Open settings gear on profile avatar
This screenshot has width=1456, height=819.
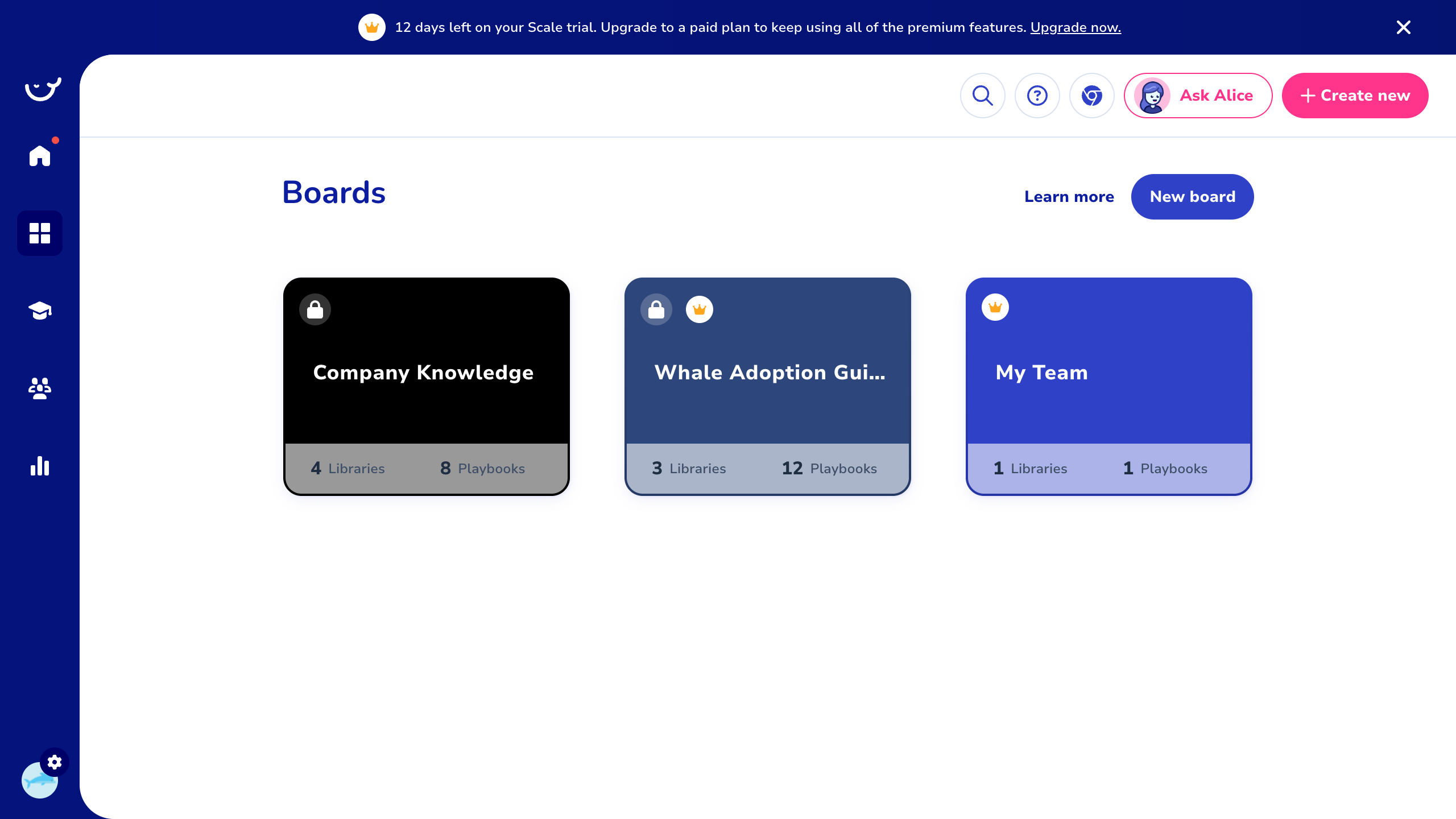coord(55,762)
